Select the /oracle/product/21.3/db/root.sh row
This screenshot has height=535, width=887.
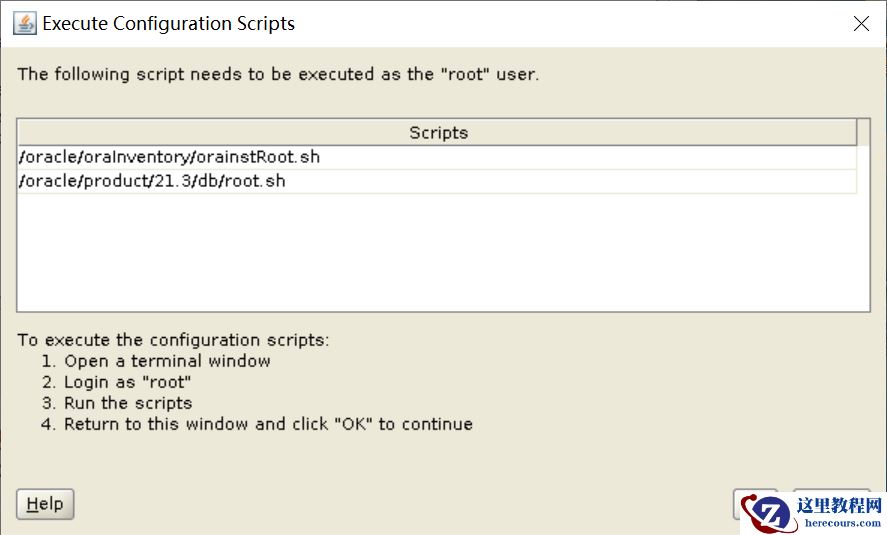[x=152, y=181]
